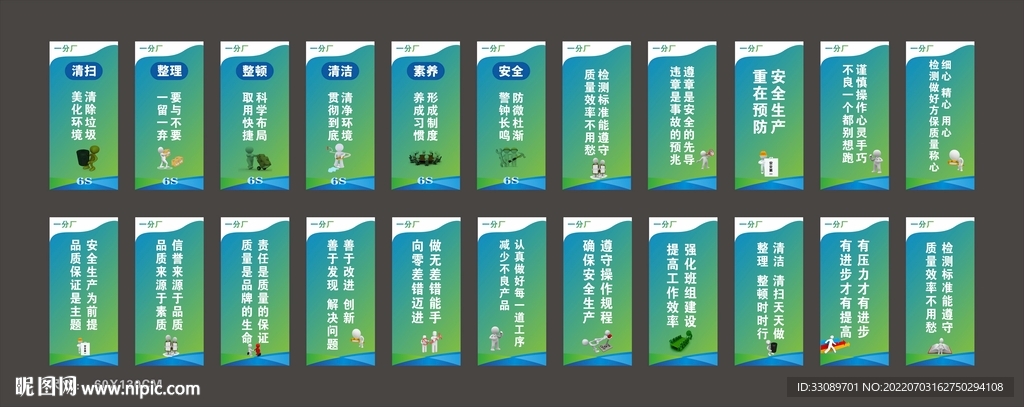The height and width of the screenshot is (407, 1024).
Task: Select the 整顿 title badge
Action: coord(255,71)
